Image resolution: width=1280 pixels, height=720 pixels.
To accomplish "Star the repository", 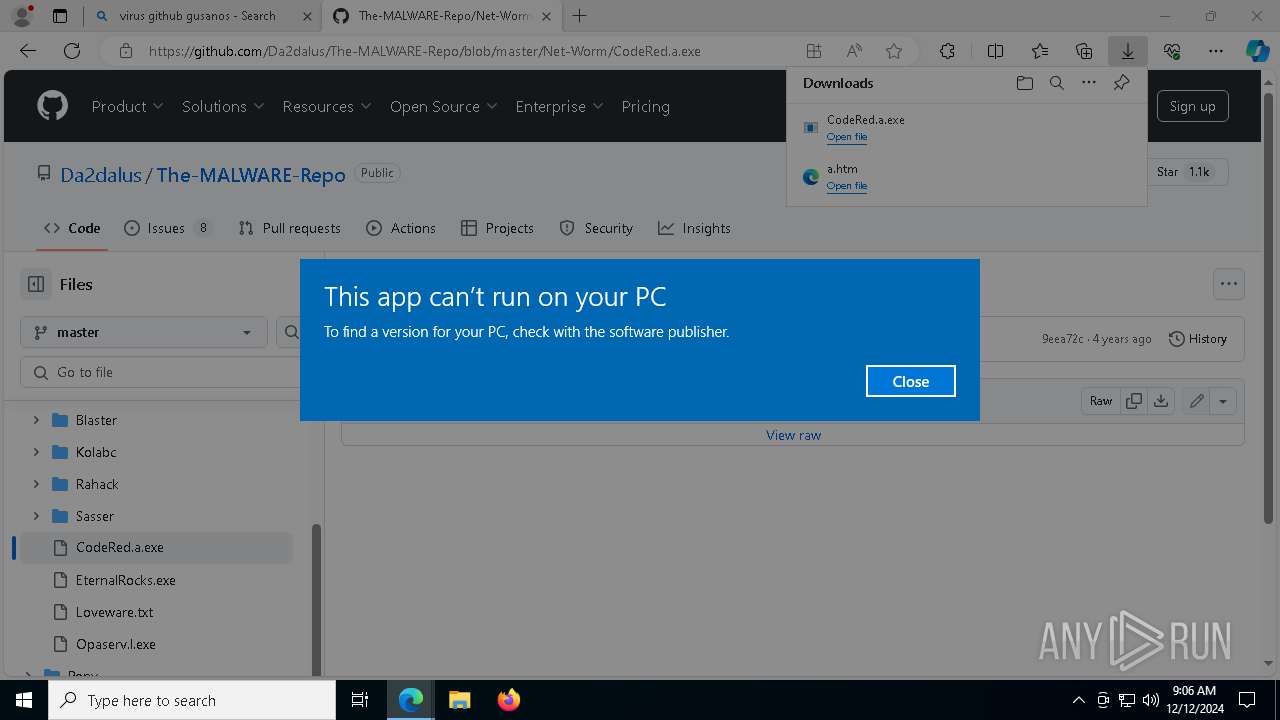I will (1182, 172).
